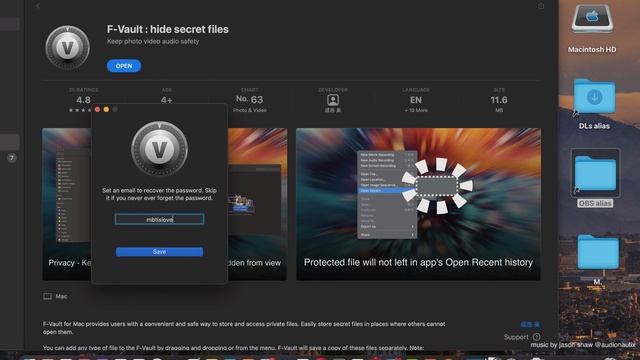The height and width of the screenshot is (360, 640).
Task: Click the EN language value
Action: pyautogui.click(x=416, y=100)
